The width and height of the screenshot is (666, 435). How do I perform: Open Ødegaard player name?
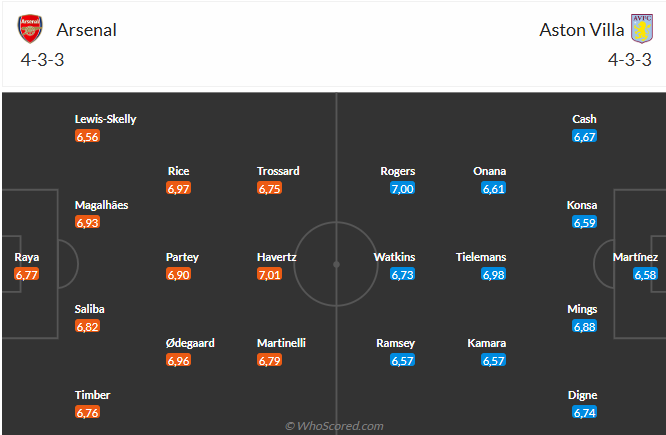[x=190, y=343]
